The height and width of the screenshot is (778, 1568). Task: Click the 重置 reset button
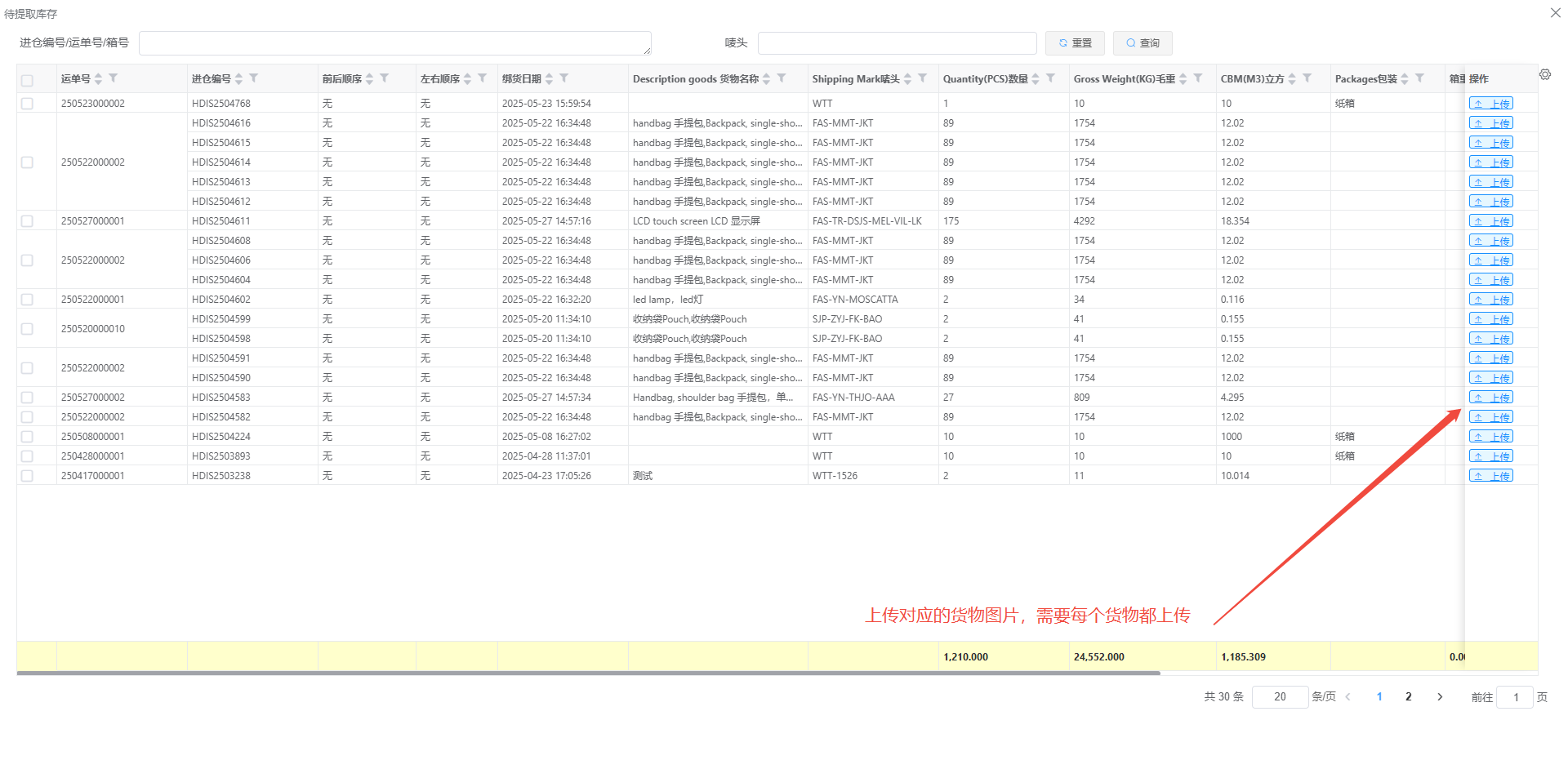coord(1075,43)
